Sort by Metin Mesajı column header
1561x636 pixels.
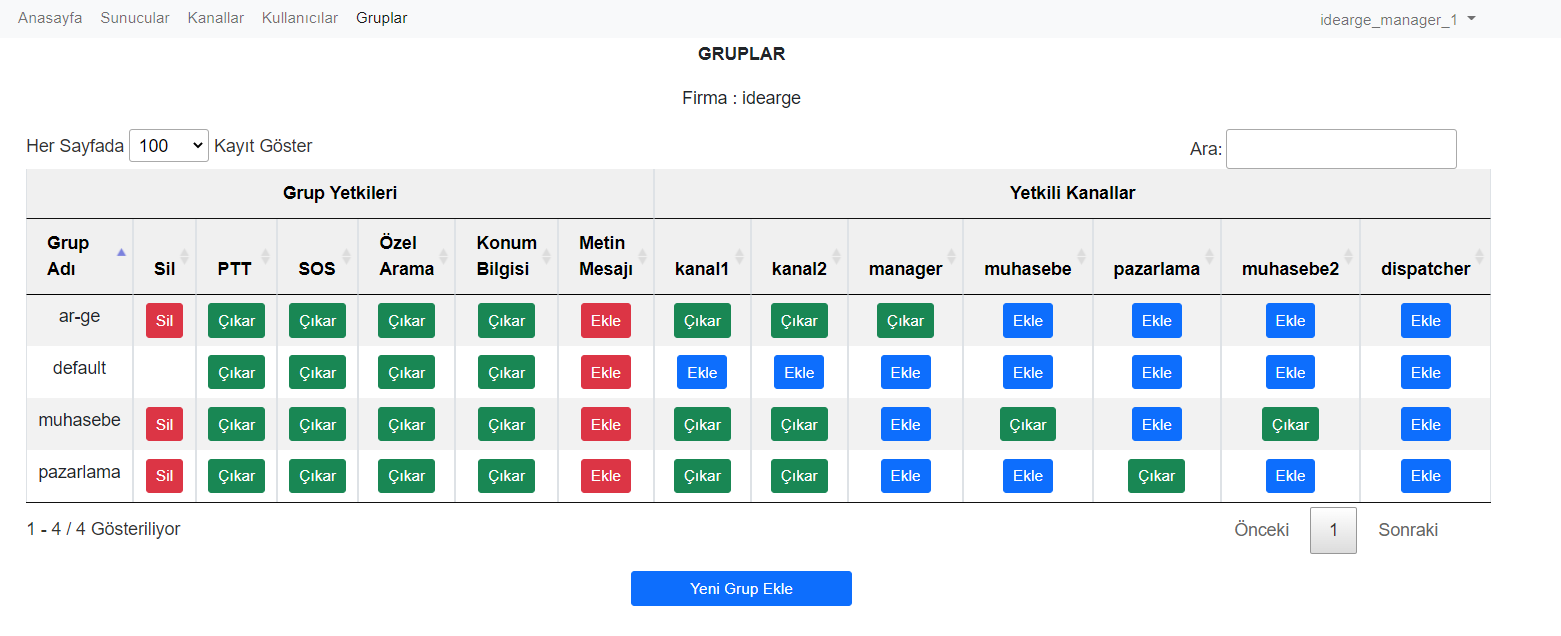click(x=606, y=256)
